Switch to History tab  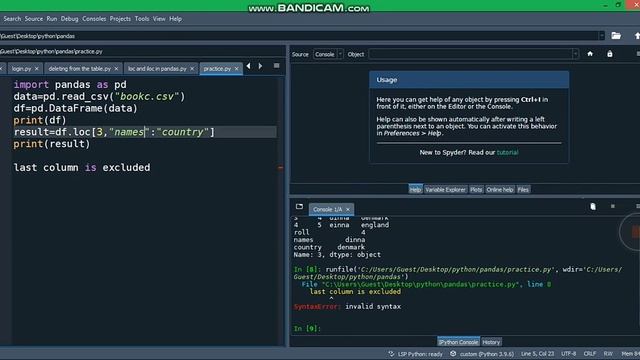coord(491,342)
